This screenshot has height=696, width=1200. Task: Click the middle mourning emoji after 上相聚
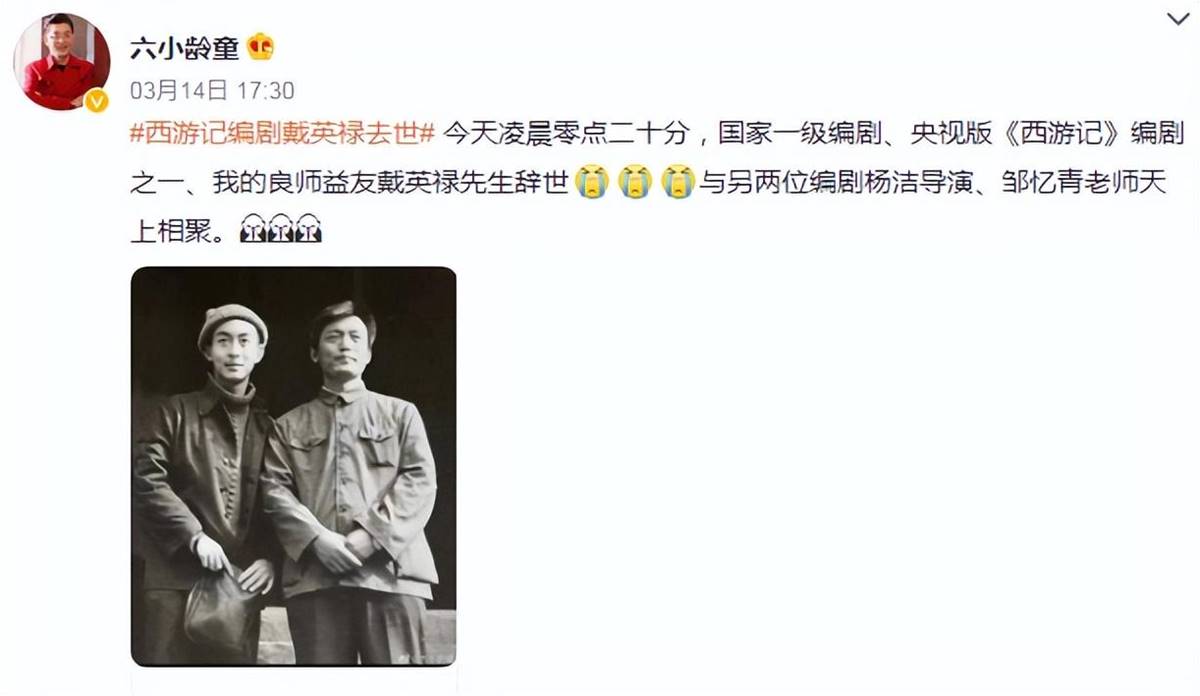[x=281, y=231]
